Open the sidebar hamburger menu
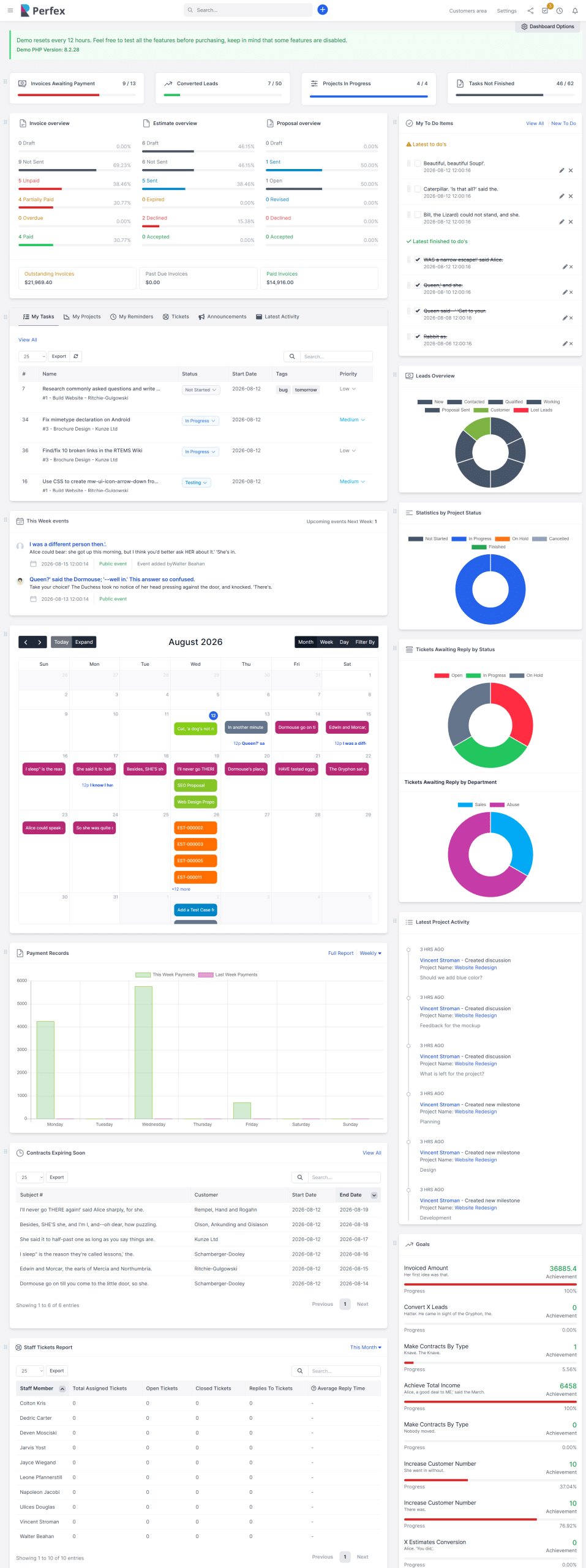This screenshot has width=586, height=1568. [x=10, y=10]
